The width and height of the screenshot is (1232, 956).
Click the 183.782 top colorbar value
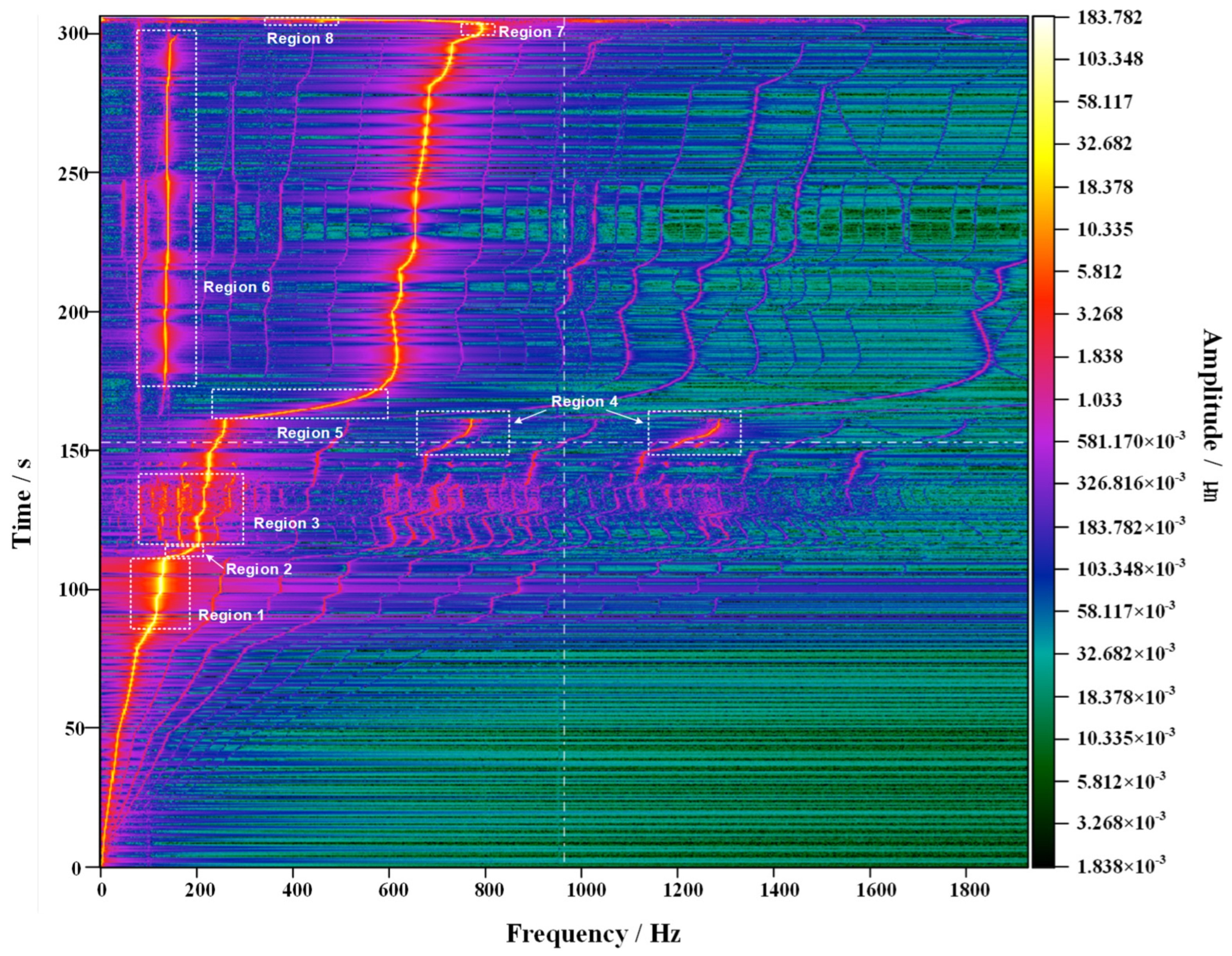point(1109,18)
